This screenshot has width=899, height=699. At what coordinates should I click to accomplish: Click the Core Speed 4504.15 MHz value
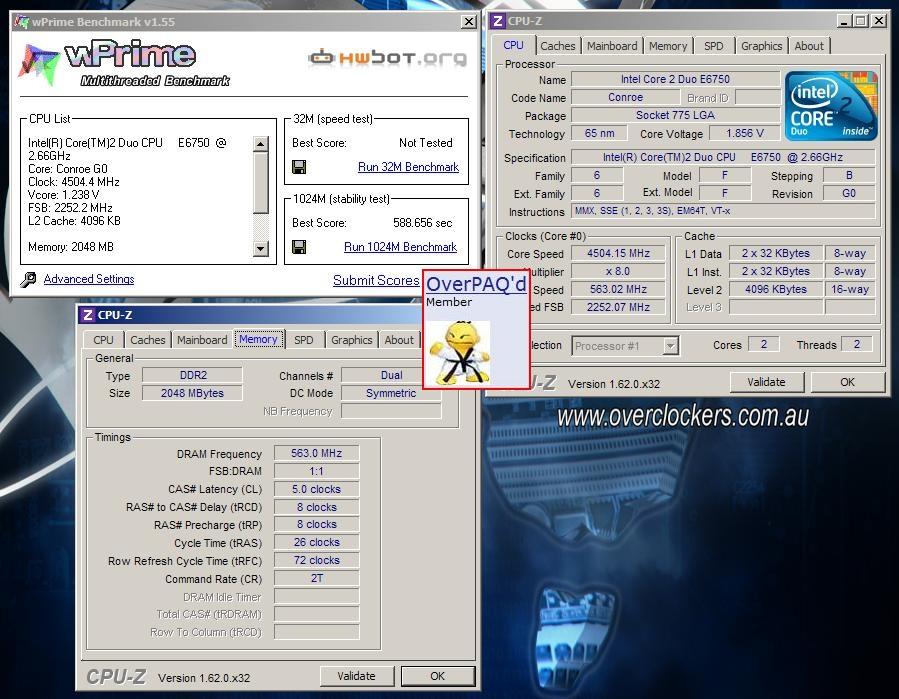619,253
